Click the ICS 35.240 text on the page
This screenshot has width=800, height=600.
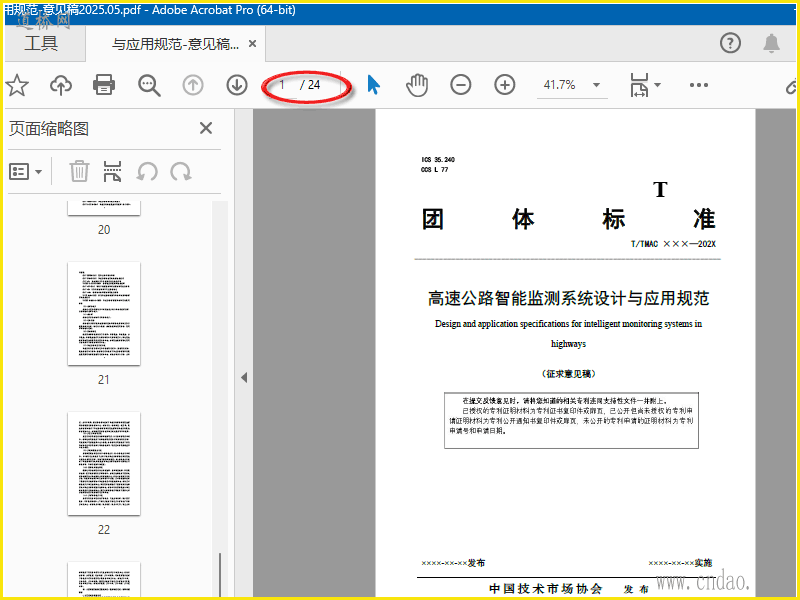pyautogui.click(x=438, y=160)
